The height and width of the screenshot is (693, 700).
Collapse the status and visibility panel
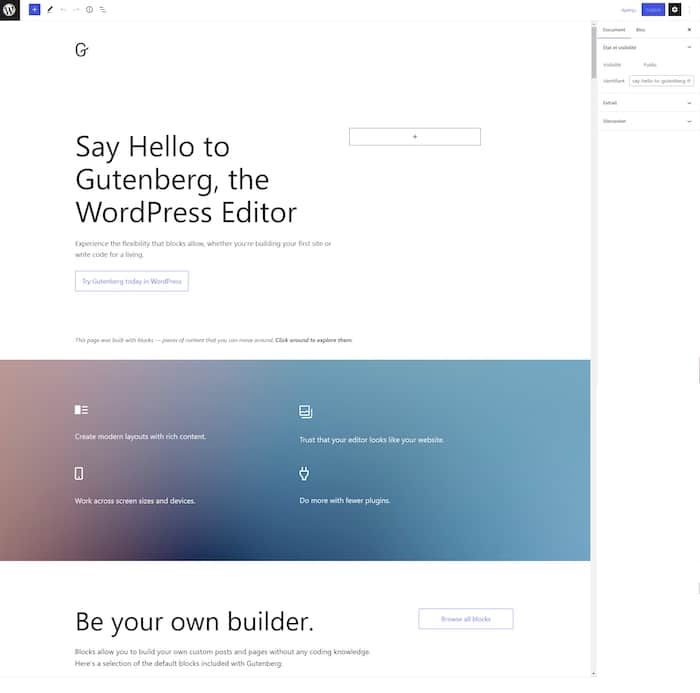[x=647, y=47]
